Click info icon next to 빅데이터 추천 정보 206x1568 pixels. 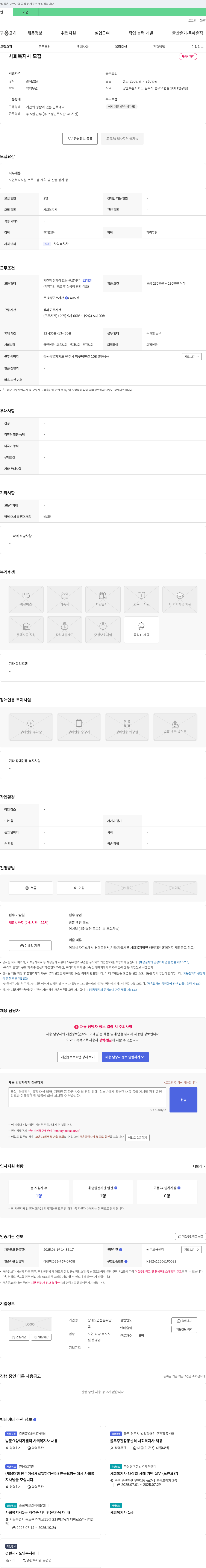point(35,1419)
